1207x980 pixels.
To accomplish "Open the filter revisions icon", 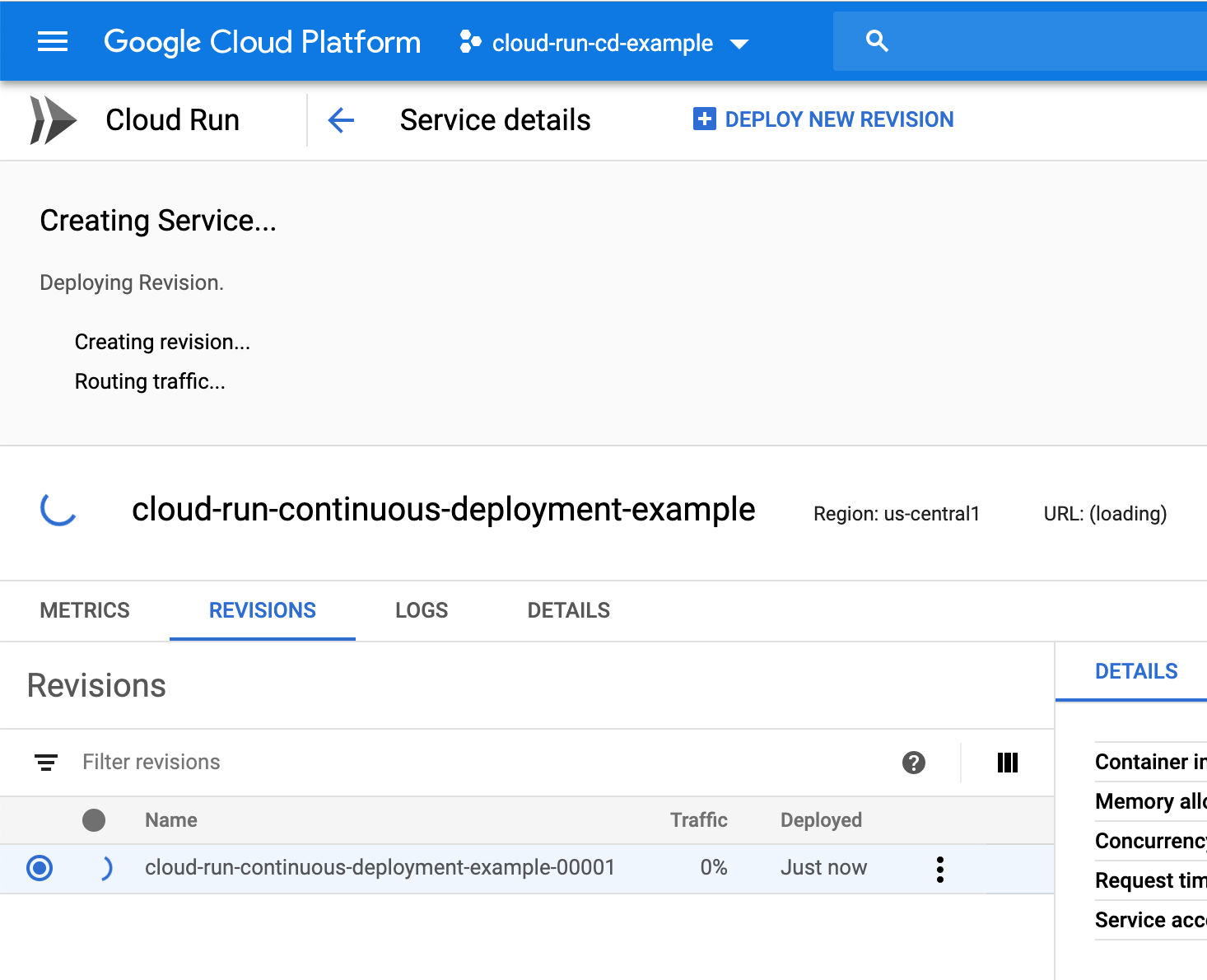I will click(x=46, y=763).
